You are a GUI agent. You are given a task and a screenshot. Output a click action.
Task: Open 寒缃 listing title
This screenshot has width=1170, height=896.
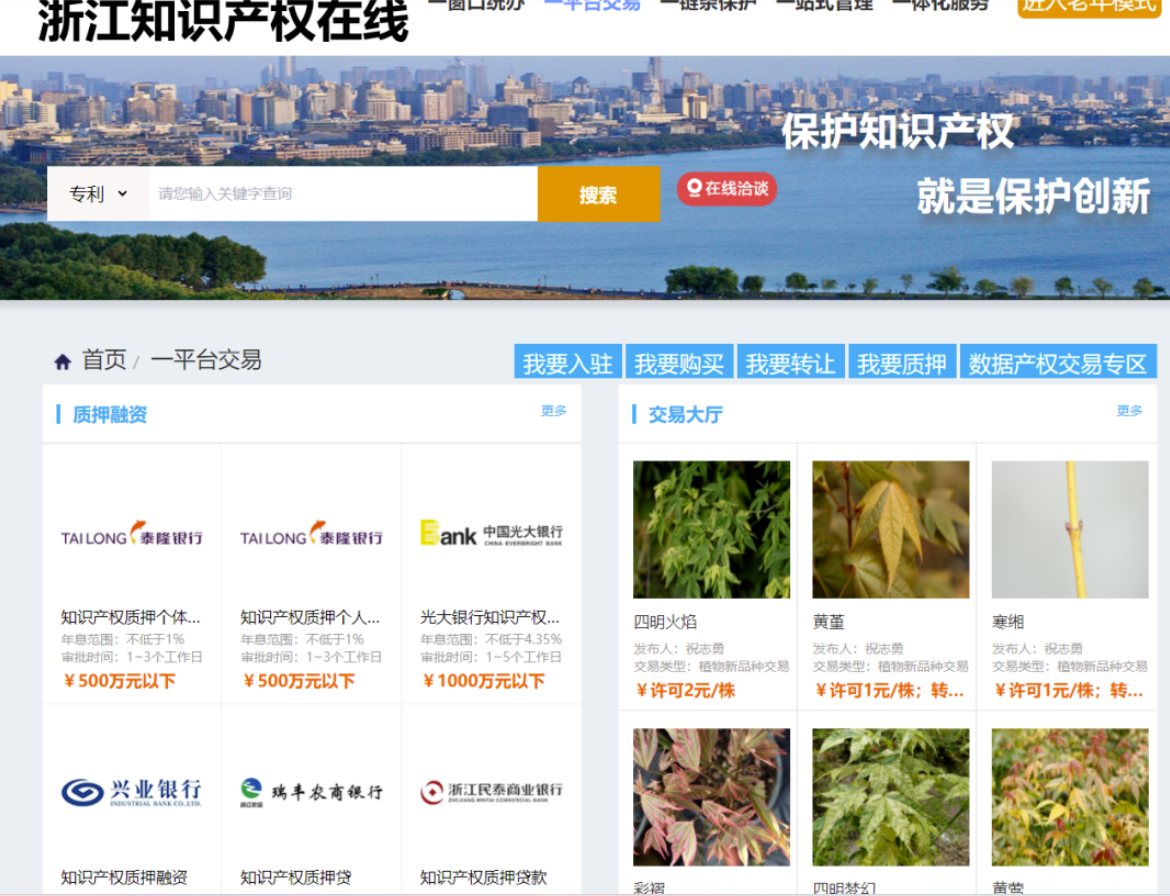pos(1007,621)
